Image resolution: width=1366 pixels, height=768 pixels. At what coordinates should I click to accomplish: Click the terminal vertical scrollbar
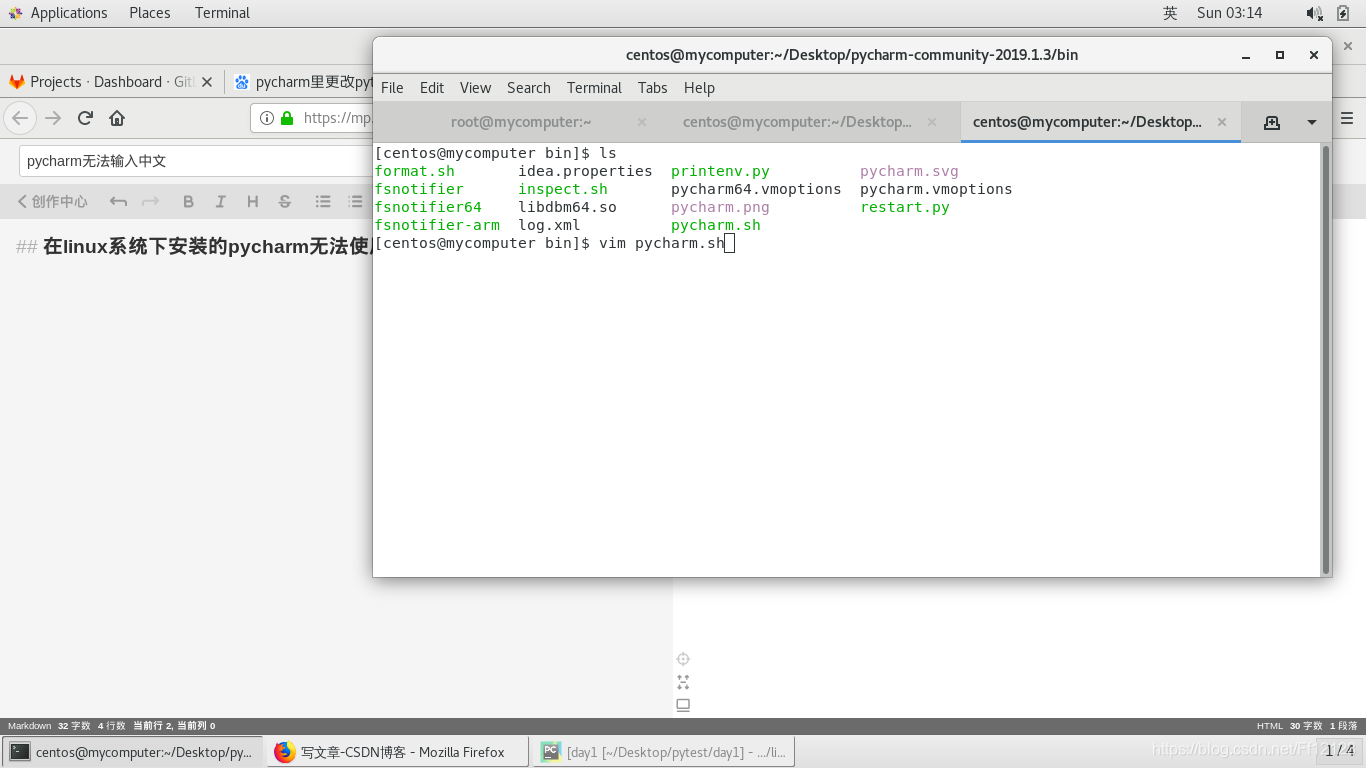[x=1326, y=359]
